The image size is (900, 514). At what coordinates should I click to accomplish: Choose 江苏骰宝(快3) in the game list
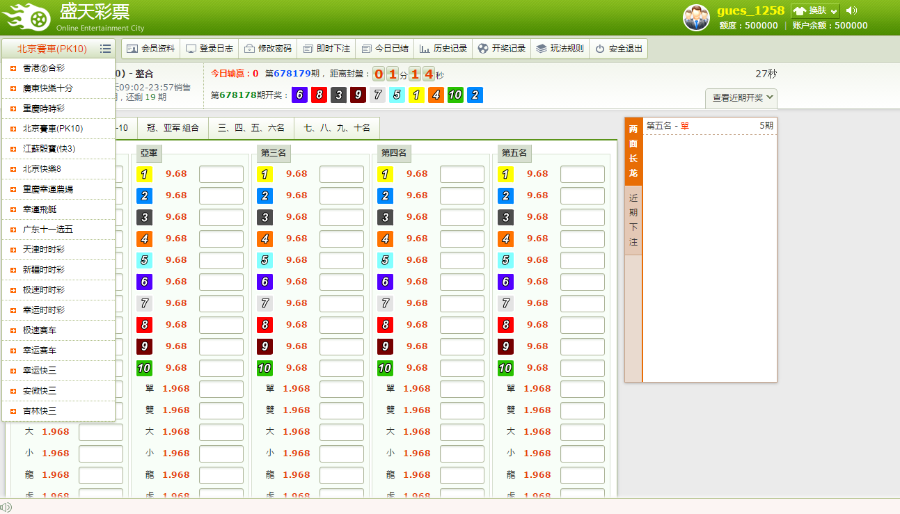tap(49, 148)
